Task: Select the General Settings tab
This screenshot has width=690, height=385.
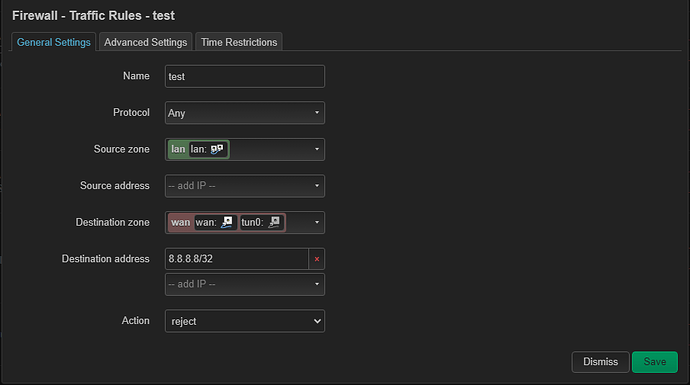Action: coord(54,42)
